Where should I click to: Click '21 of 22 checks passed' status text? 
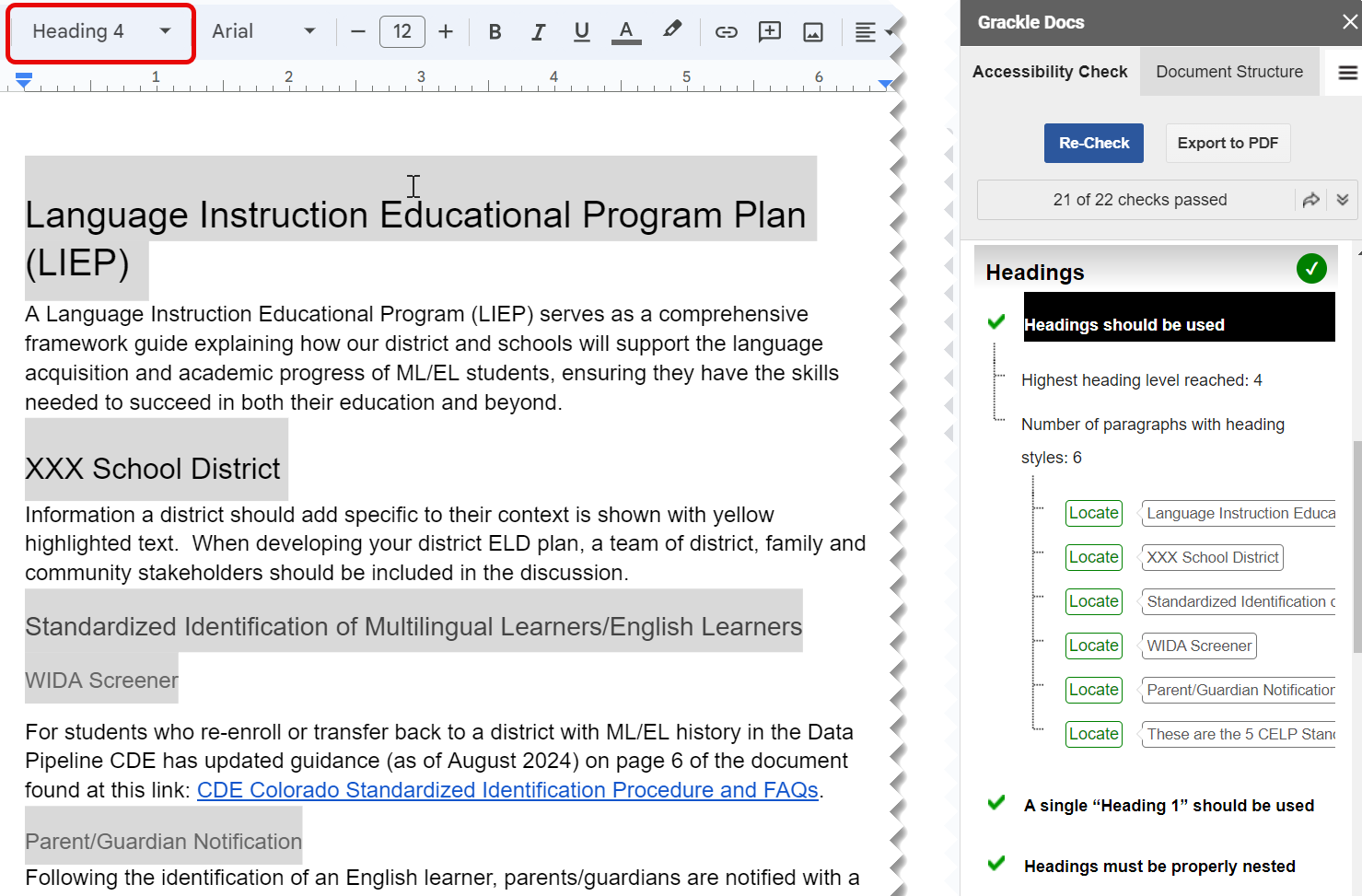tap(1139, 200)
